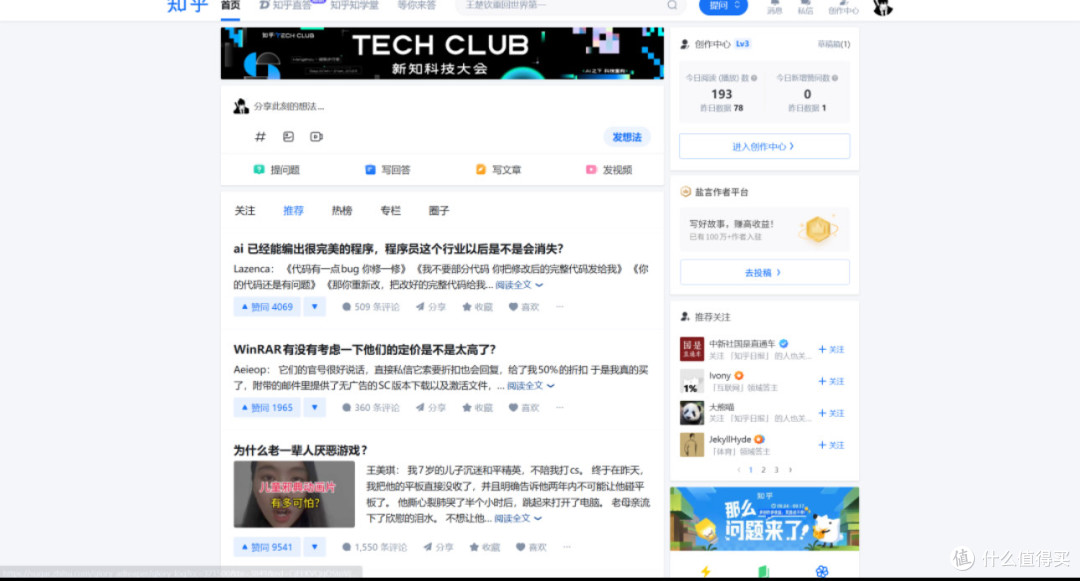Follow 中新社国是直通车 with + 关注
The image size is (1080, 581).
tap(831, 350)
